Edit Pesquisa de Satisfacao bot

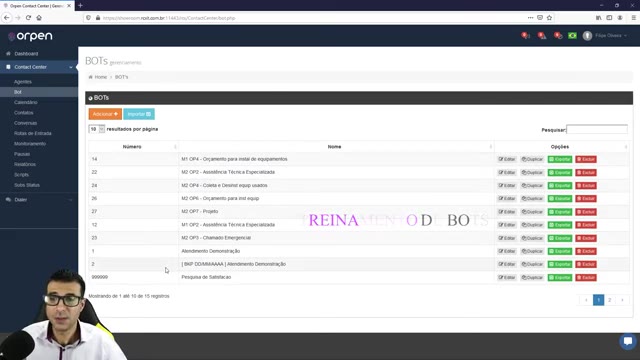[507, 278]
